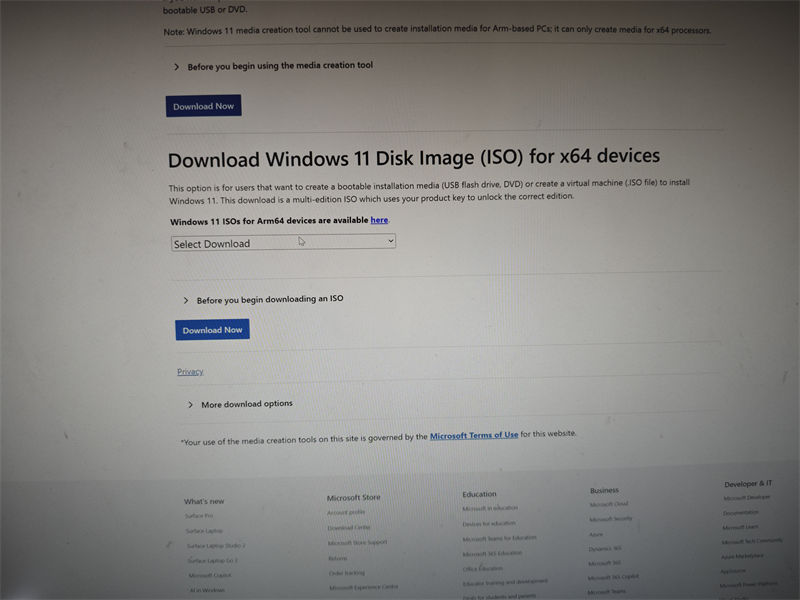Viewport: 800px width, 600px height.
Task: Open the Microsoft Copilot footer link
Action: coord(210,575)
